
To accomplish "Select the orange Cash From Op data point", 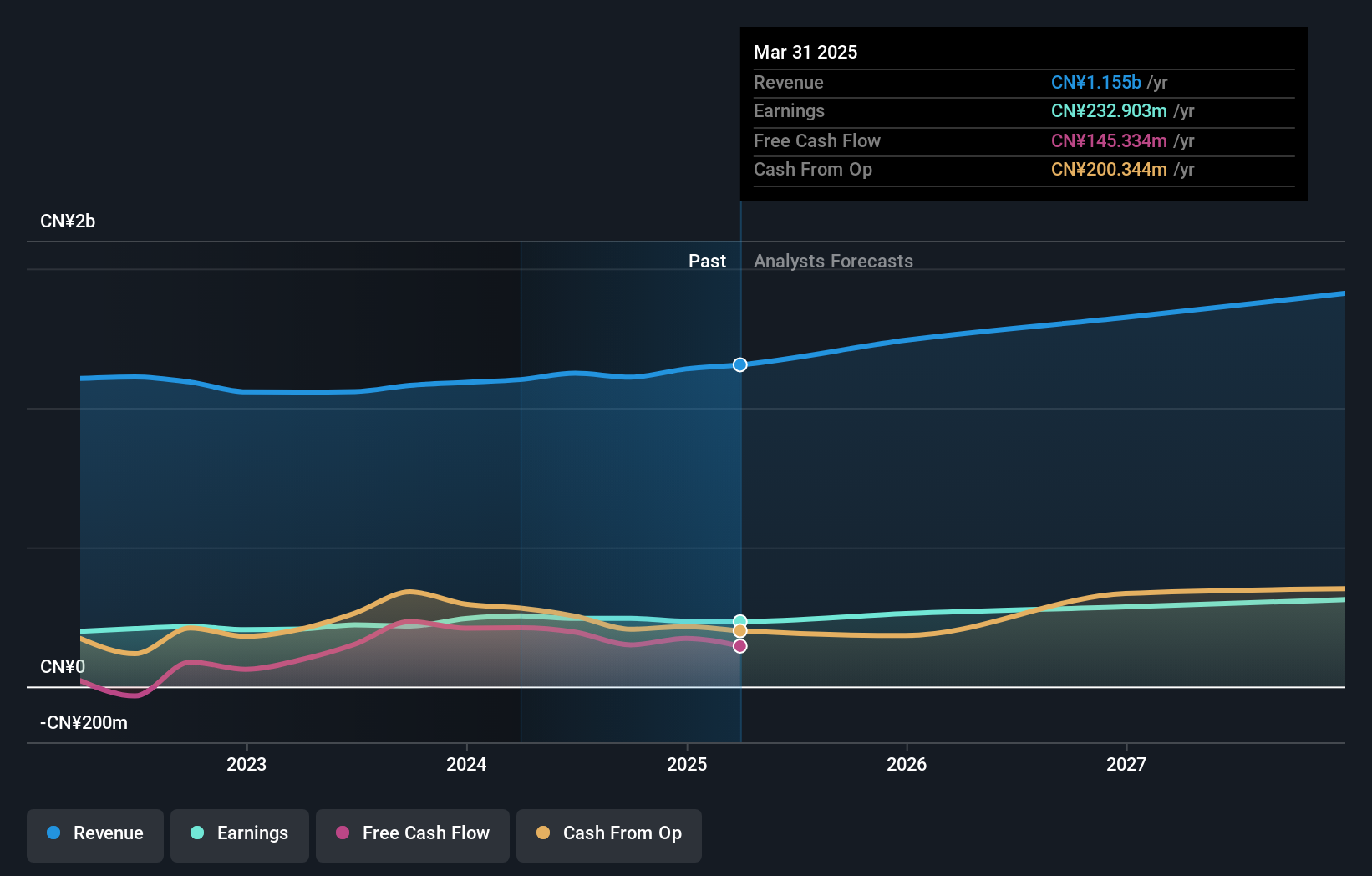I will [740, 631].
